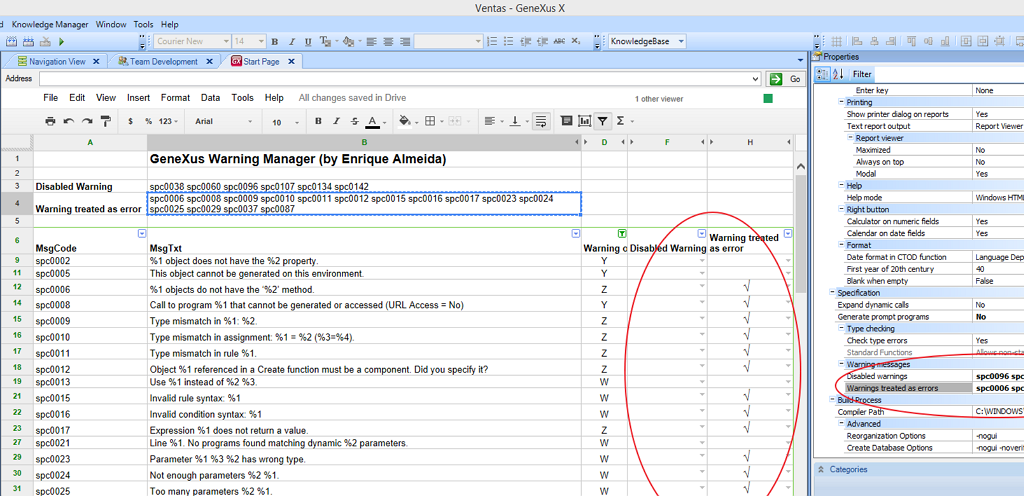Click the Underline button in the GeneXus toolbar
This screenshot has width=1024, height=496.
coord(308,41)
